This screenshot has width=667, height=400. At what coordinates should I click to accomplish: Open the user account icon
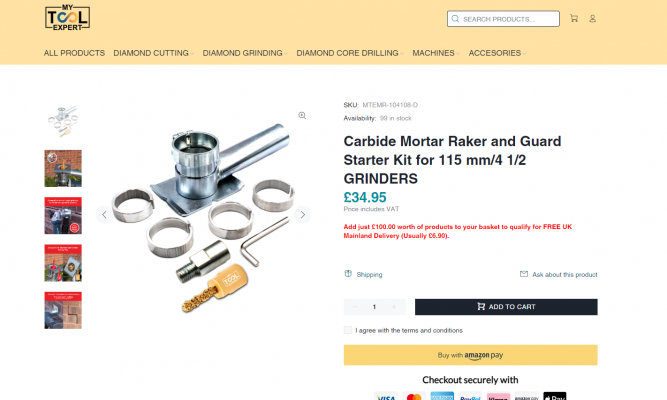tap(592, 19)
